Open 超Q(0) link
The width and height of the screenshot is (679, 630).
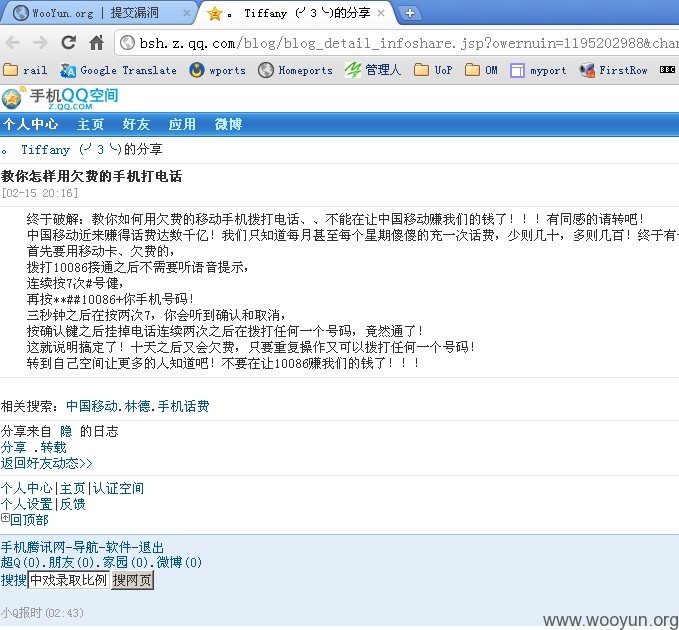(x=20, y=562)
